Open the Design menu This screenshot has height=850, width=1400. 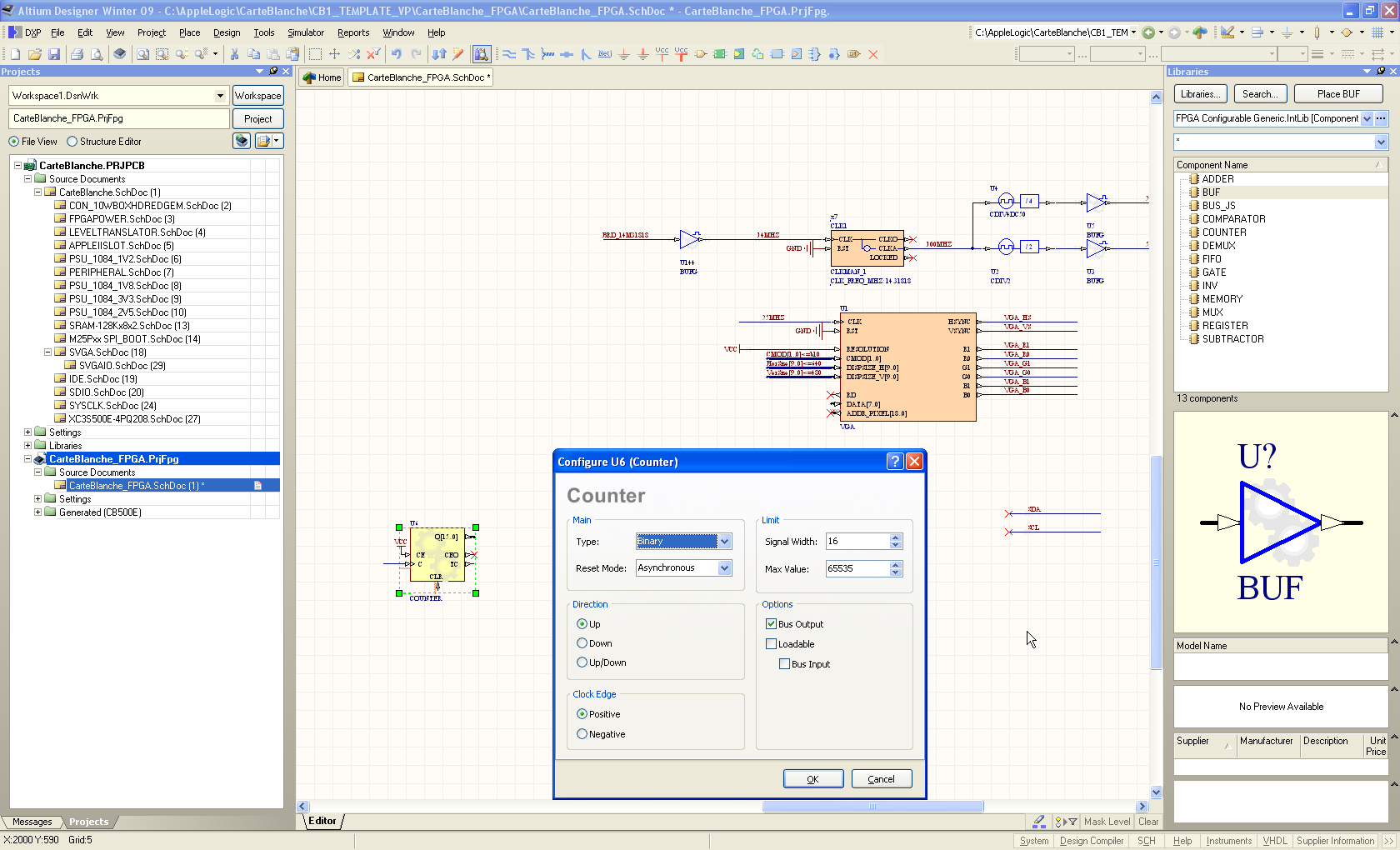click(227, 32)
